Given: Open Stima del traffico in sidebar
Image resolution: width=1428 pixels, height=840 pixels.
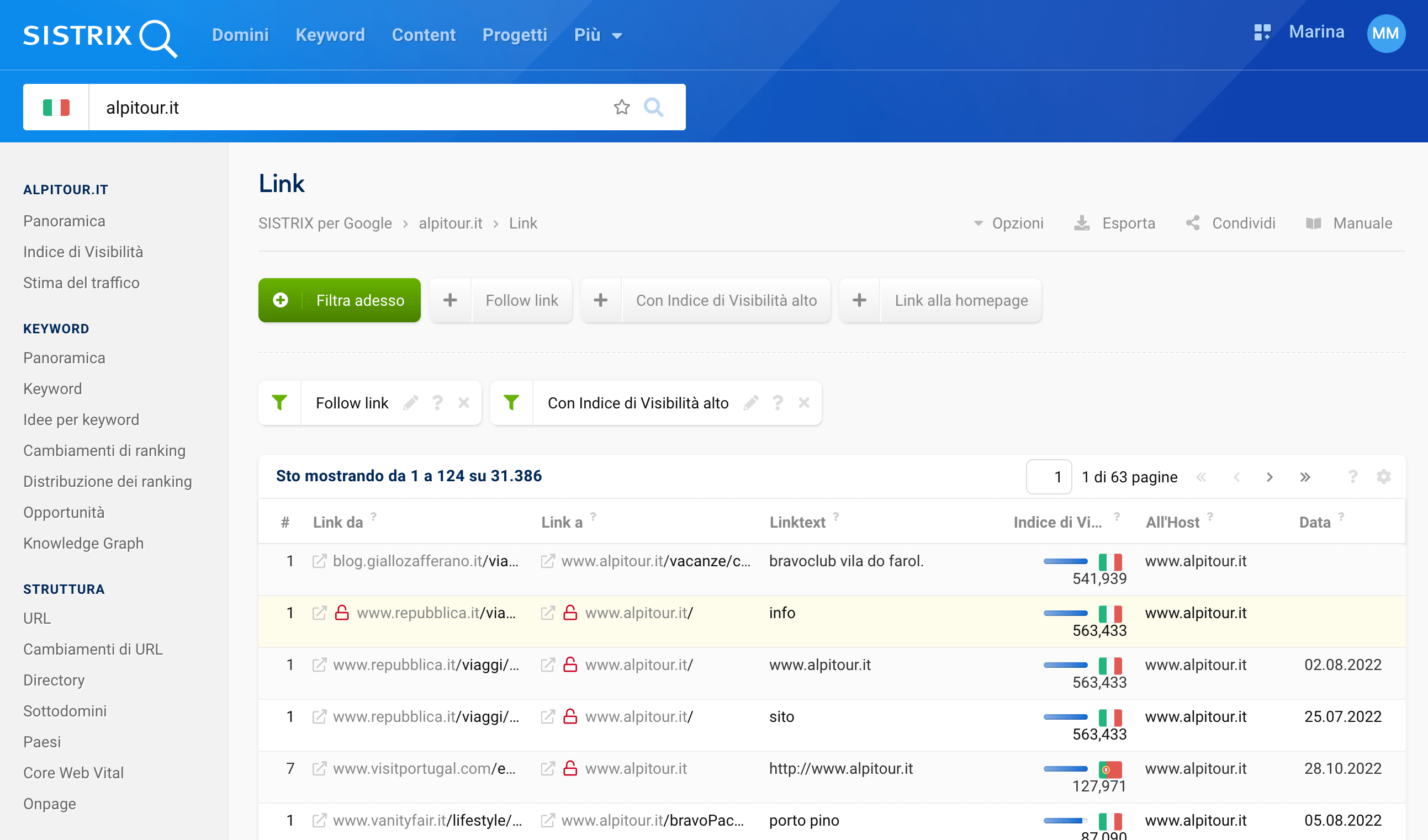Looking at the screenshot, I should pos(82,283).
